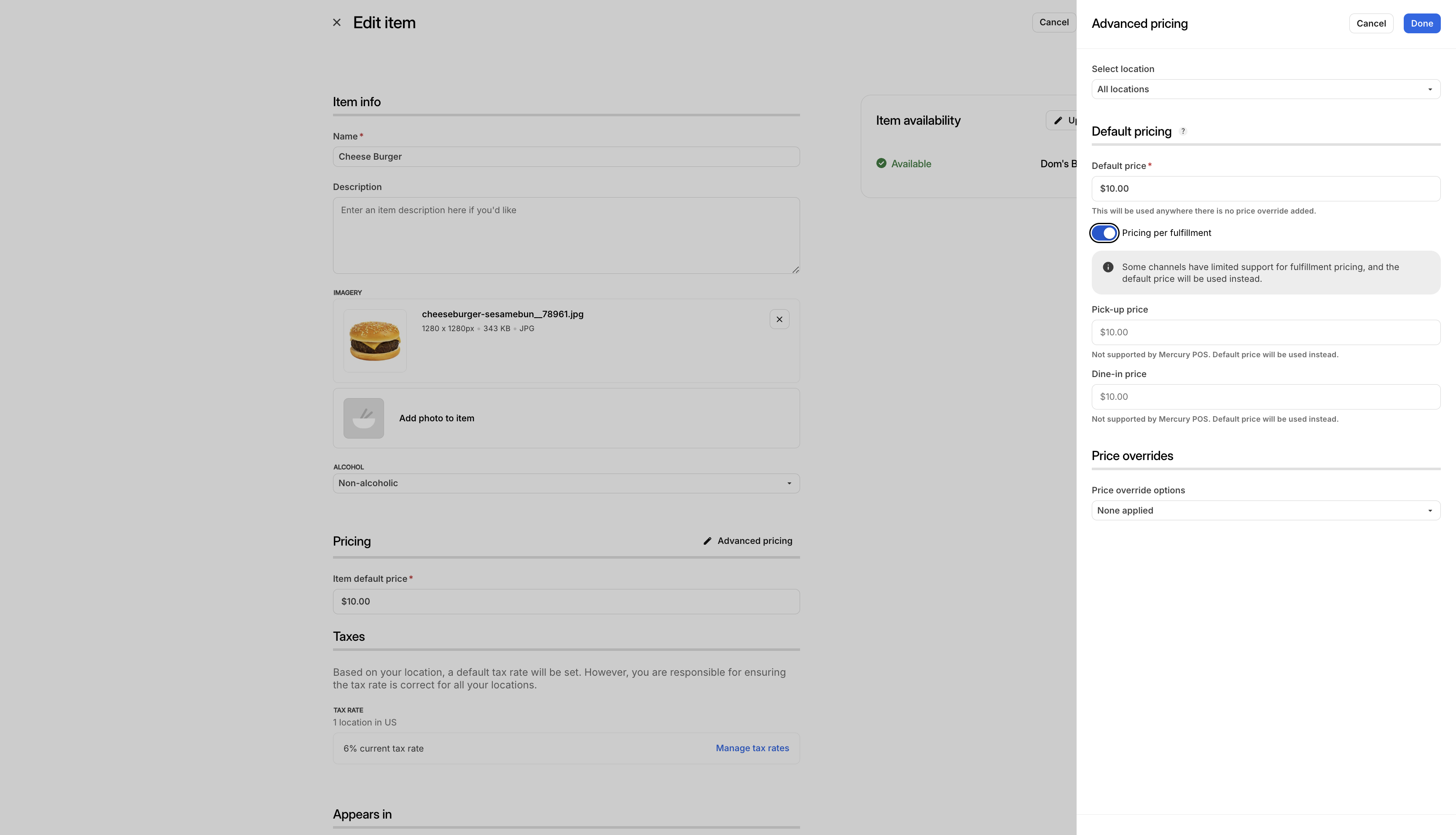1456x835 pixels.
Task: Click the Item default price field
Action: pyautogui.click(x=566, y=602)
